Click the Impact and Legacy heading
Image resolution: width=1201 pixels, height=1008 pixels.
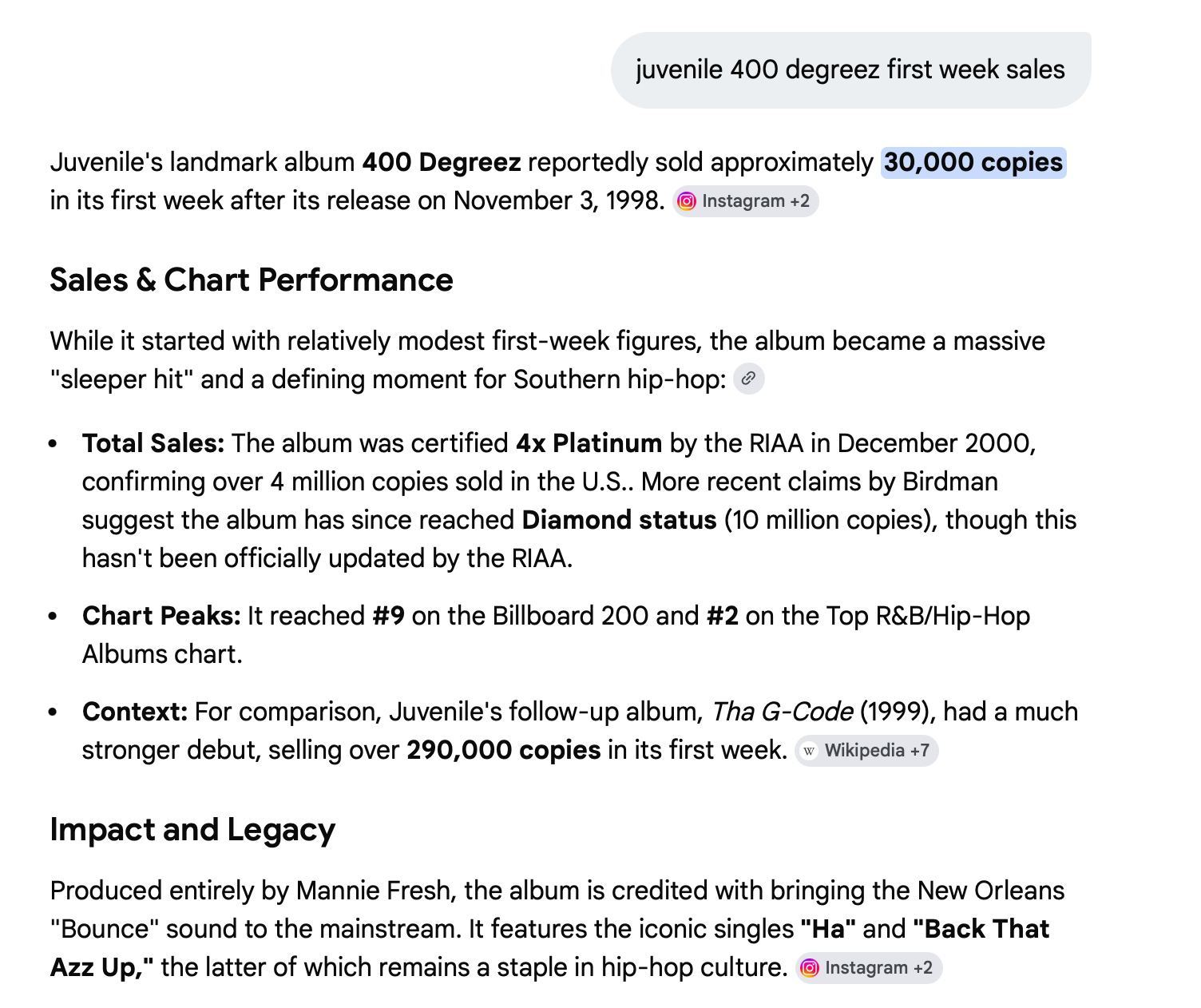(x=192, y=830)
